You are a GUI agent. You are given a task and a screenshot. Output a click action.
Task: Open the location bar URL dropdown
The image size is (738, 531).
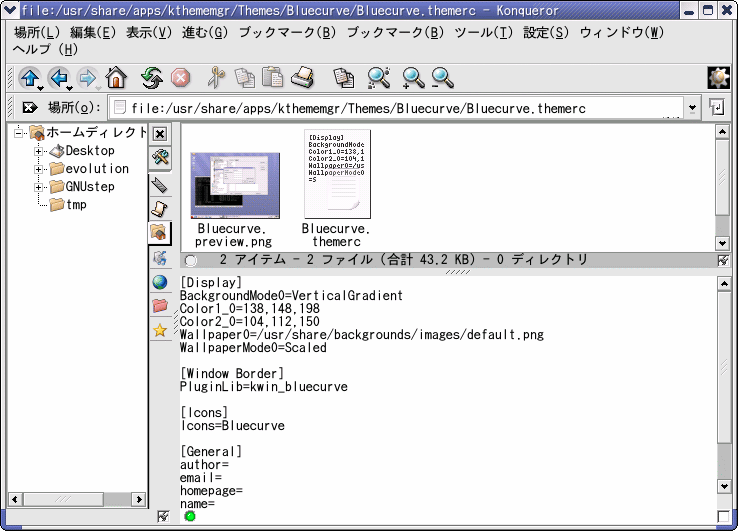click(x=692, y=108)
